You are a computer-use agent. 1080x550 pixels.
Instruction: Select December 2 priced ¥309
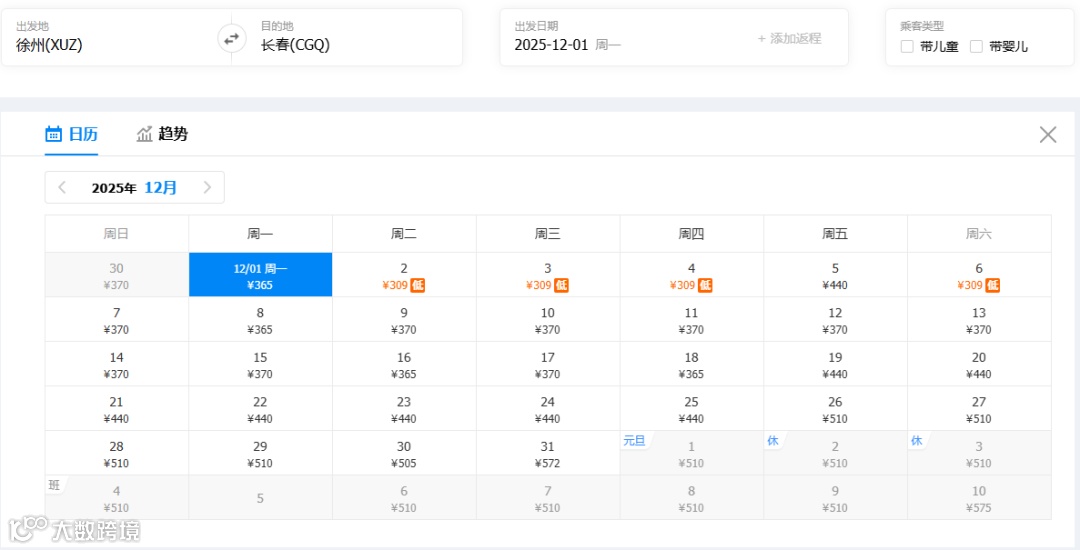pos(404,275)
